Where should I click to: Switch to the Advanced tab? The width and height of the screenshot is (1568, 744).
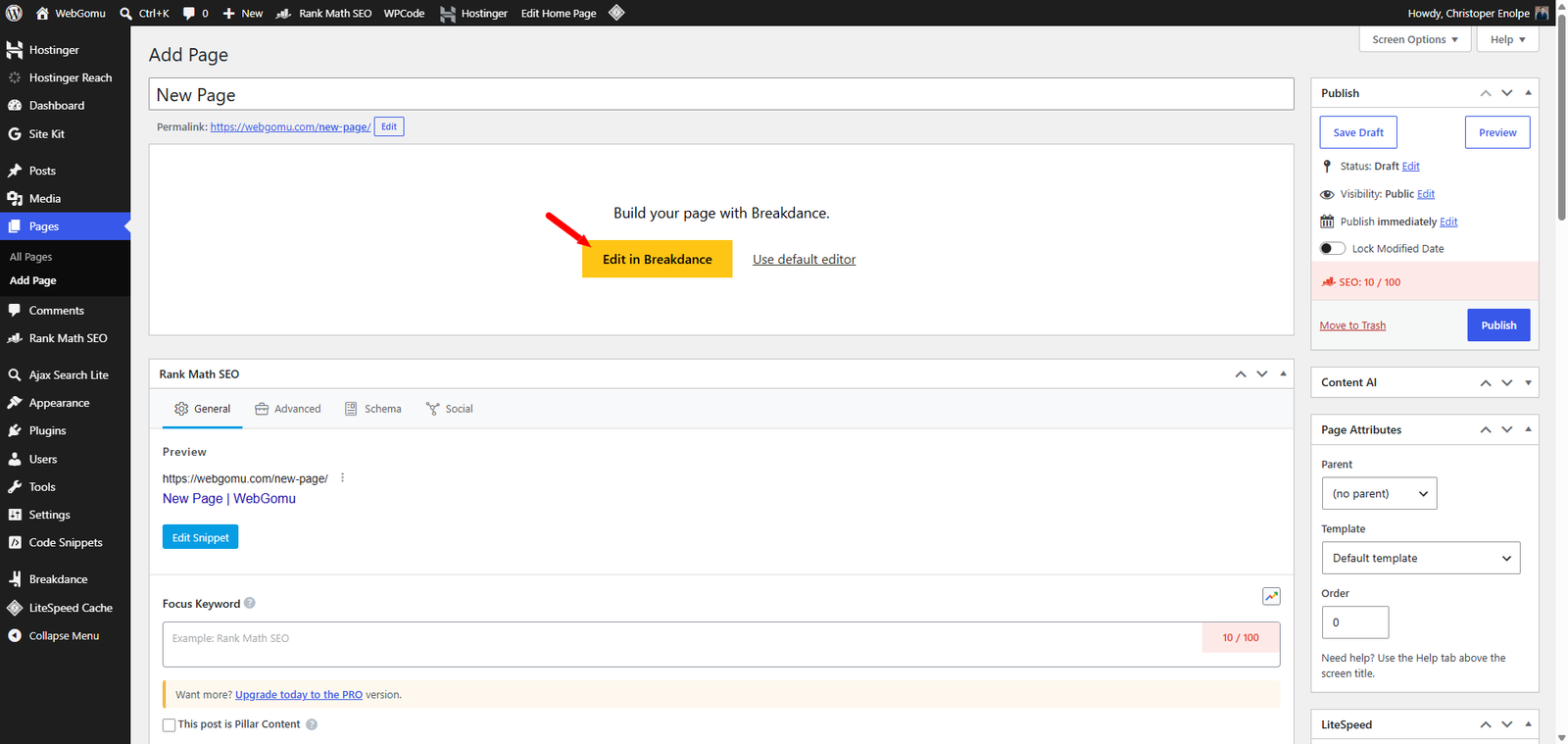coord(288,409)
